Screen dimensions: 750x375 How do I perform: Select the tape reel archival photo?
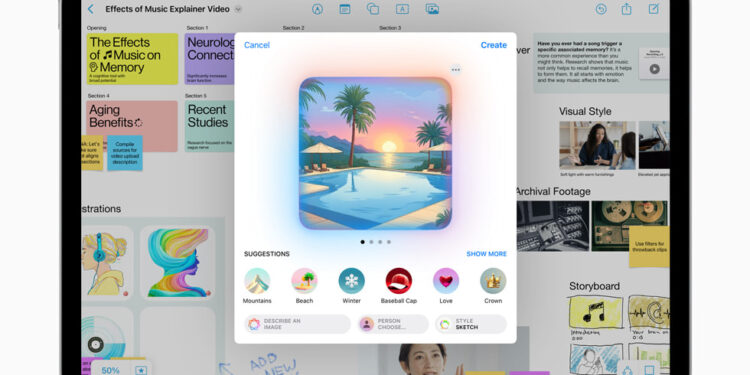(629, 226)
